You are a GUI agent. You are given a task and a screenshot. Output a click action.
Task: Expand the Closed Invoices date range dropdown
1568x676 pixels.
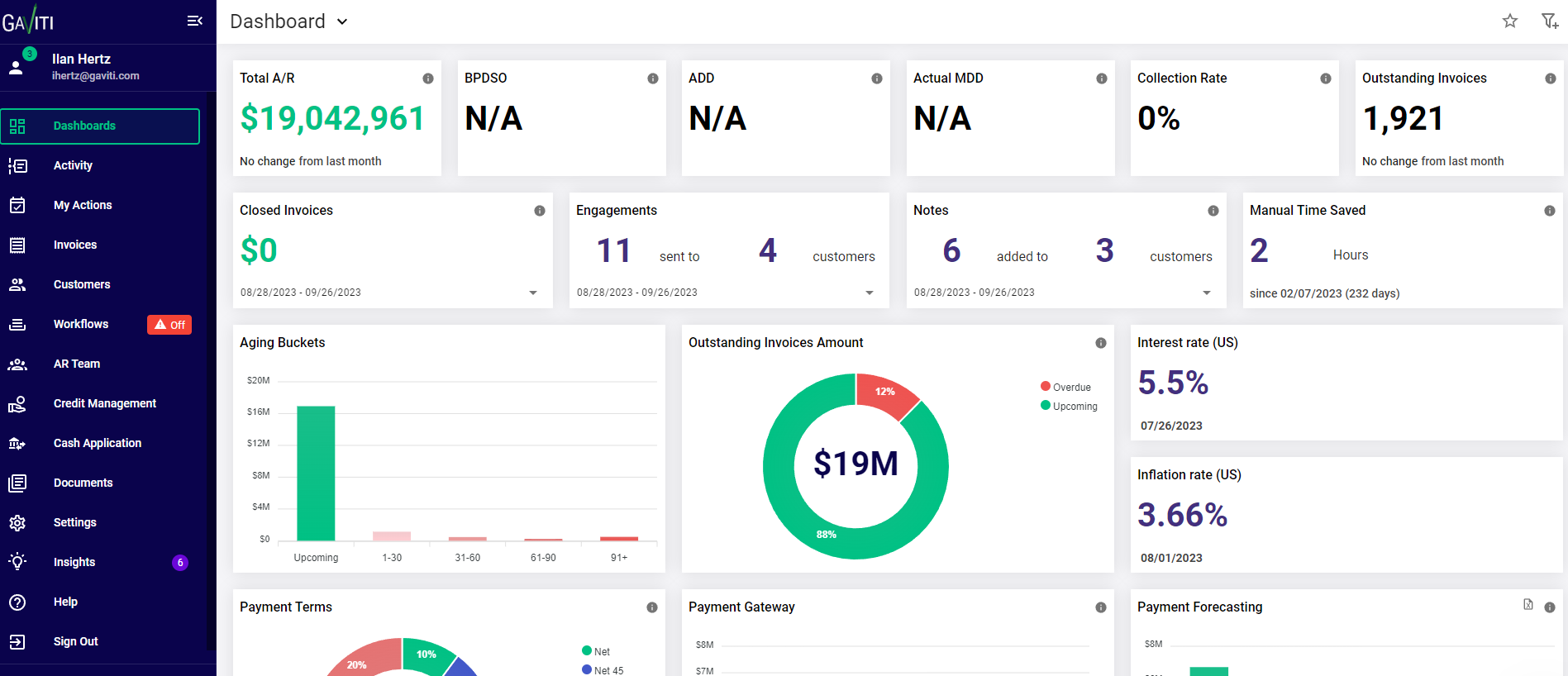[x=533, y=293]
